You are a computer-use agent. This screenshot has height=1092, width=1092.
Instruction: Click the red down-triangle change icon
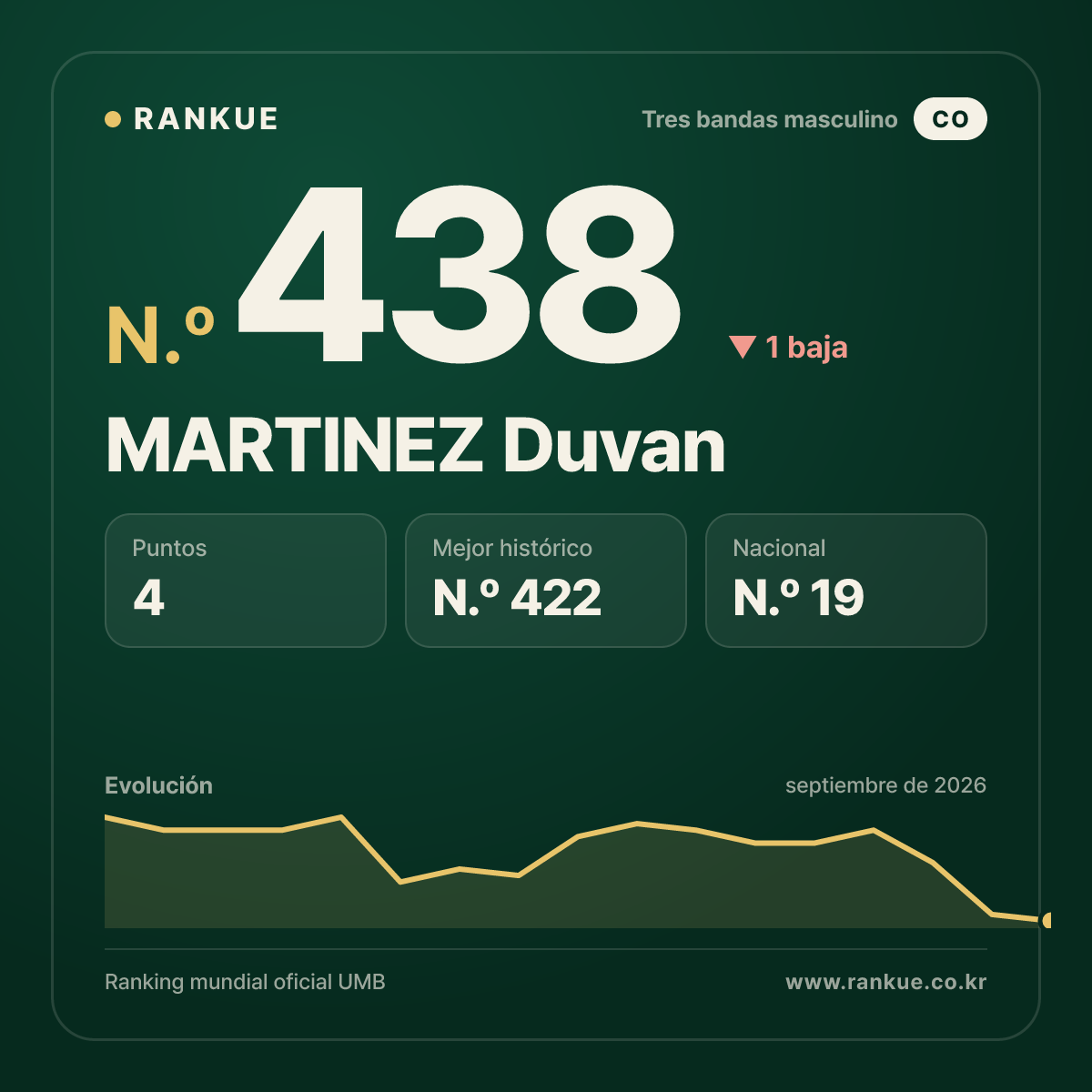tap(743, 347)
